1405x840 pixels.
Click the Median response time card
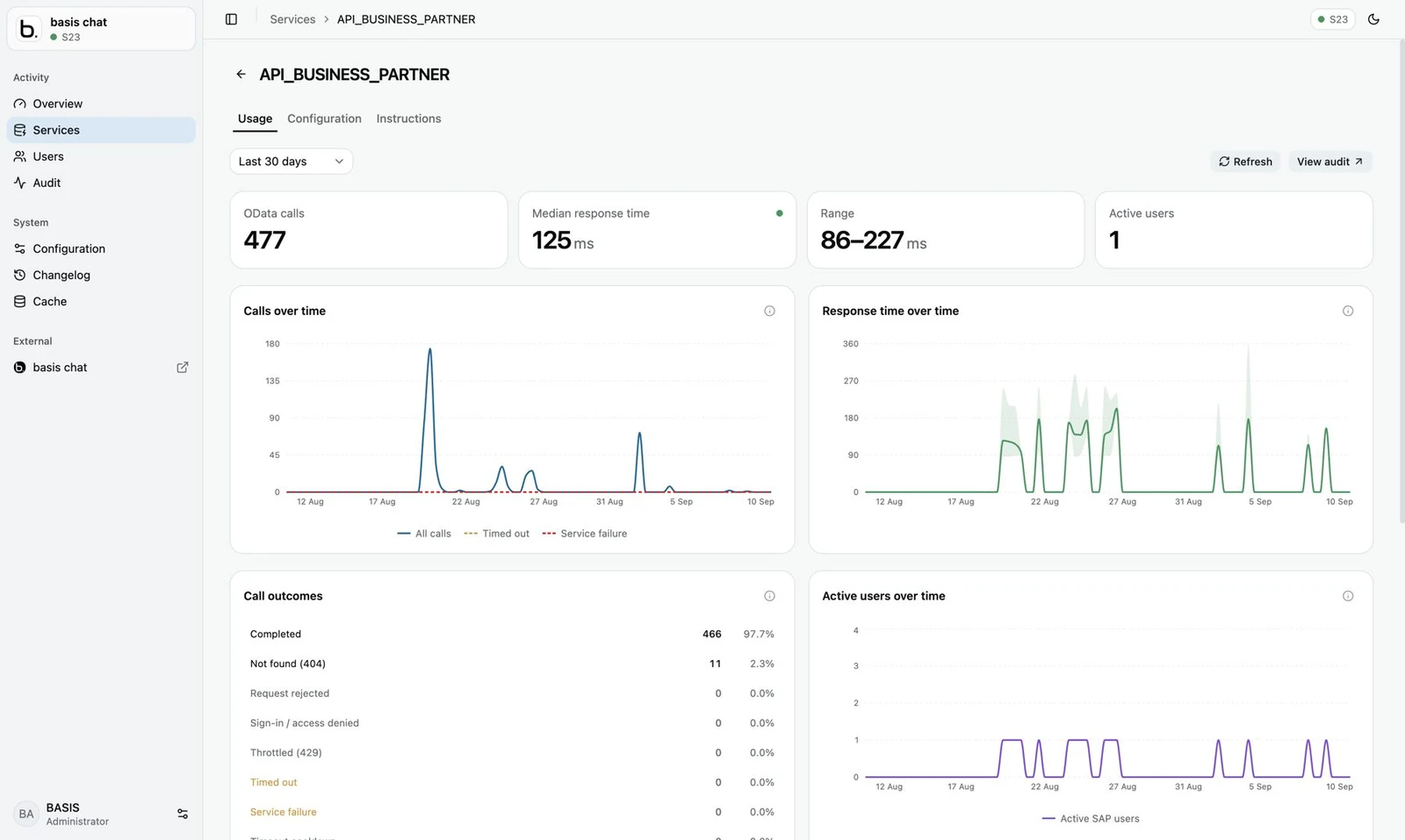657,230
